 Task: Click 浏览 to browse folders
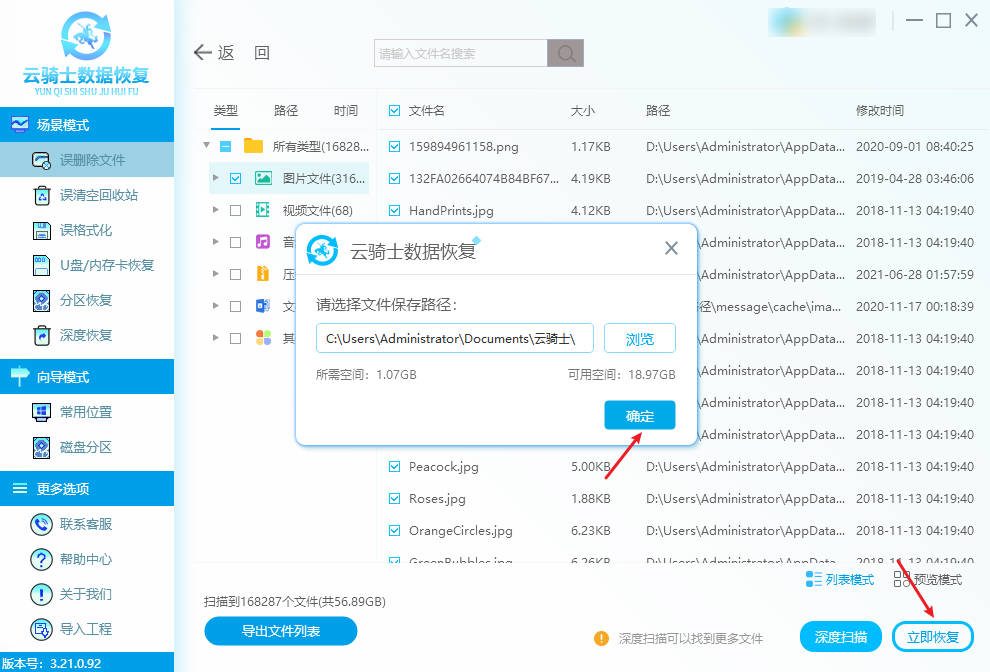pos(640,339)
